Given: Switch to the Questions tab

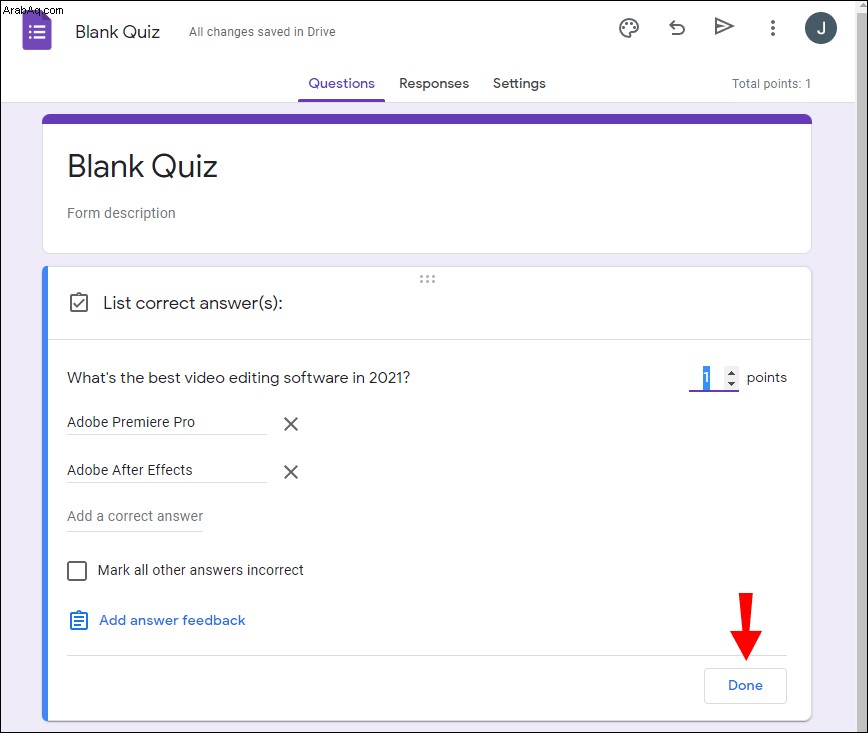Looking at the screenshot, I should click(341, 84).
